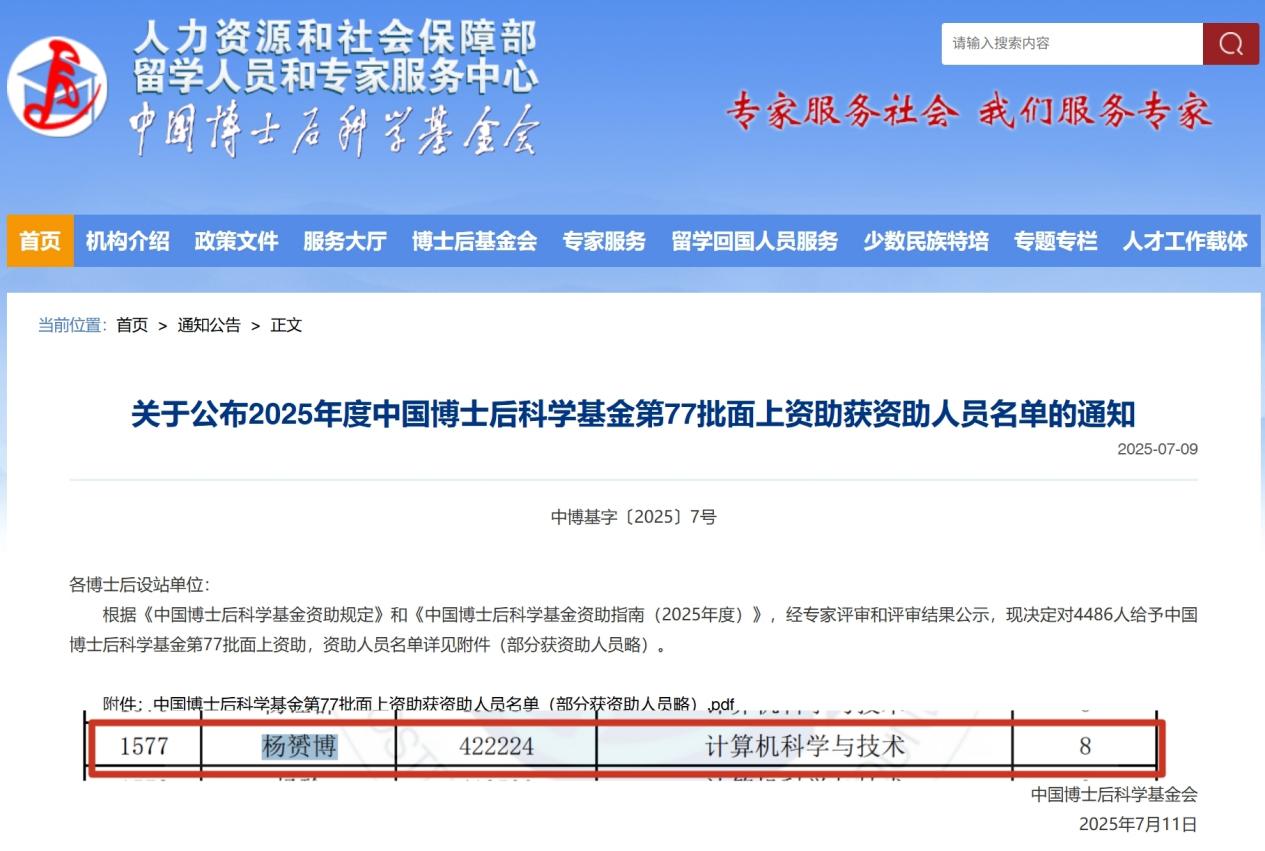Go to 首页 in the breadcrumb

point(132,325)
